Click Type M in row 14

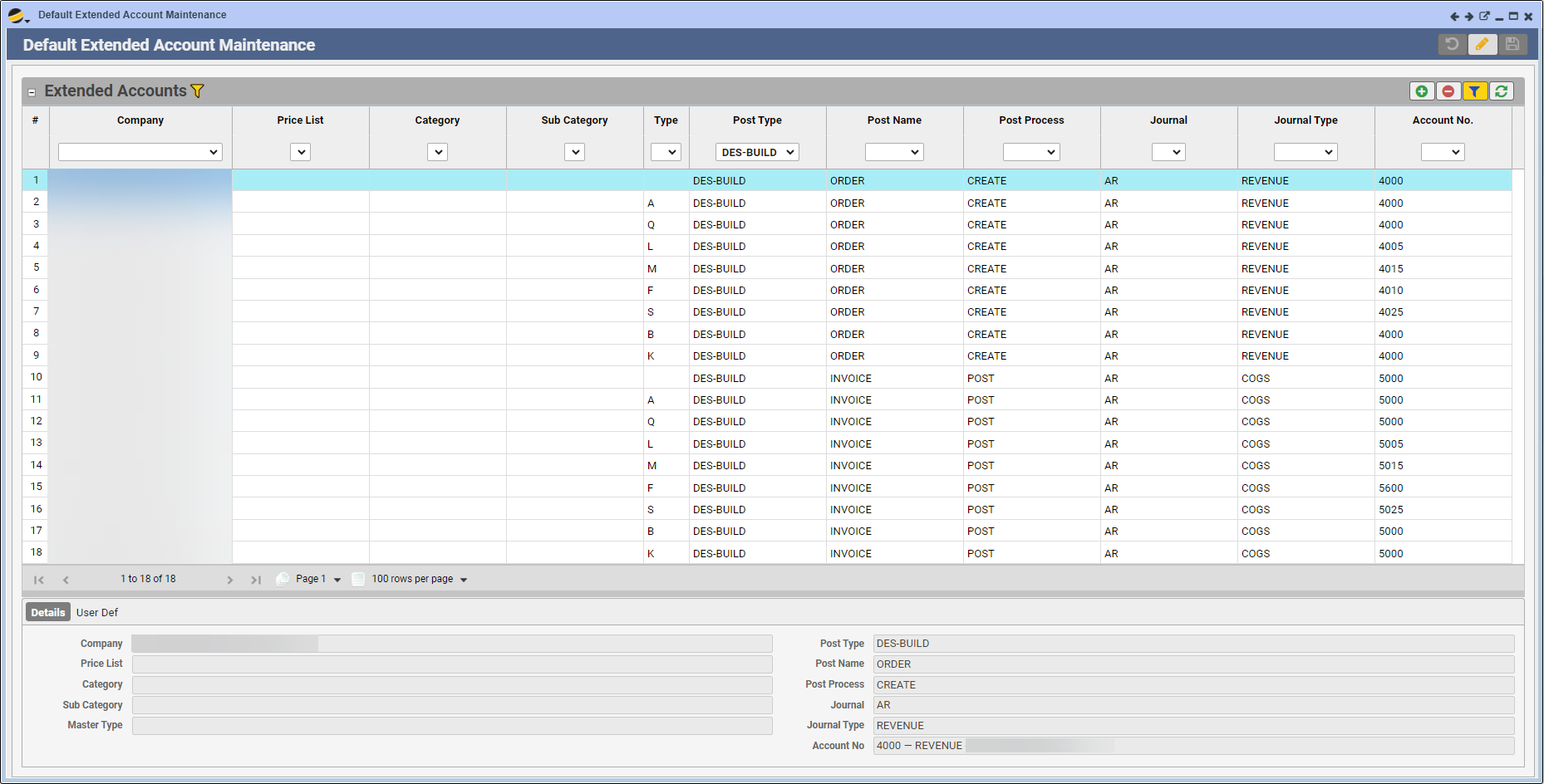[x=652, y=466]
